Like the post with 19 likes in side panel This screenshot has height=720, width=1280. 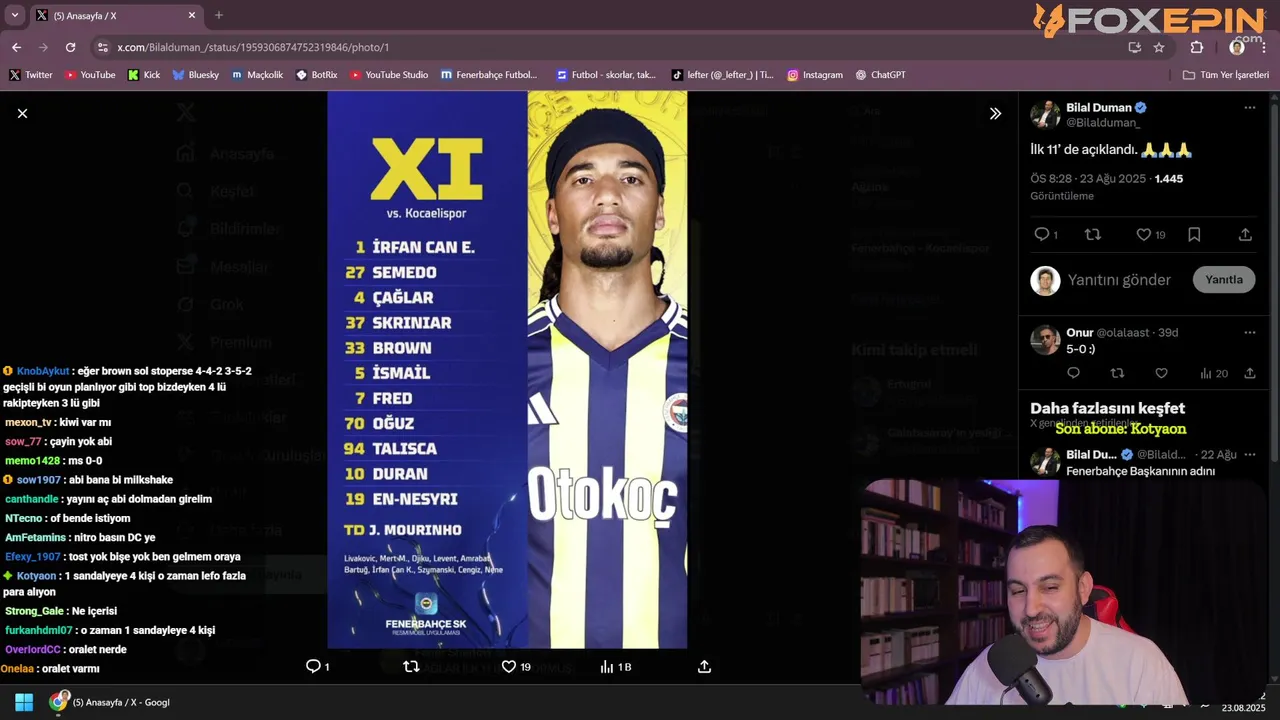[1144, 235]
